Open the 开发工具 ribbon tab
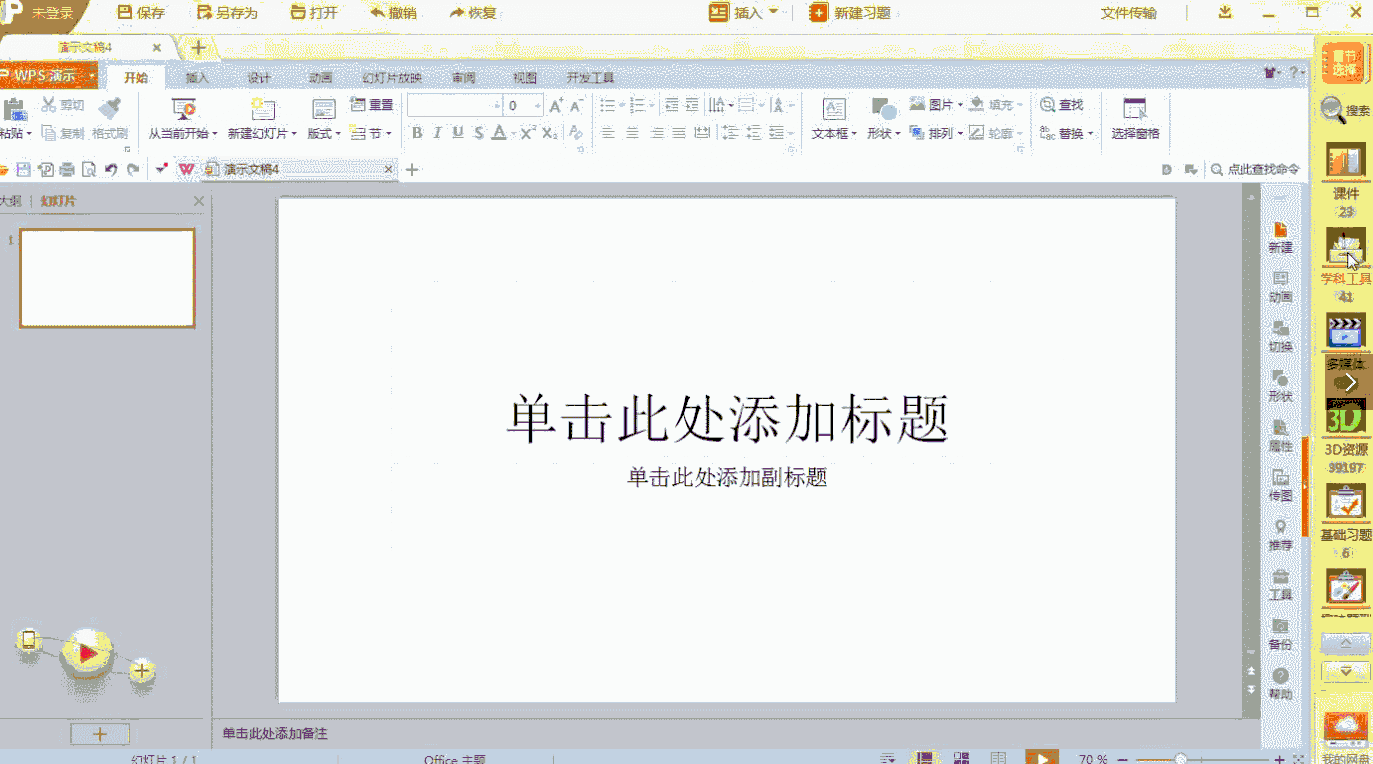Image resolution: width=1373 pixels, height=764 pixels. coord(590,78)
